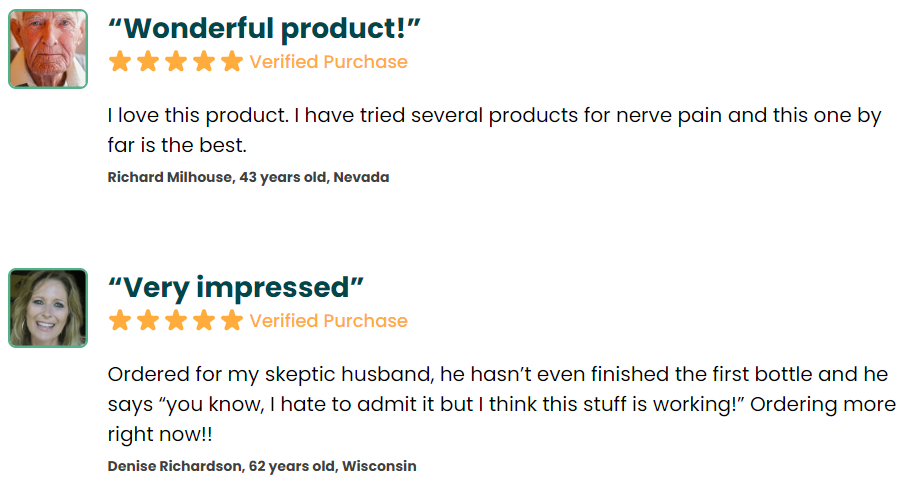Click reviewer name Denise Richardson, 62 years old
Viewport: 899px width, 479px height.
tap(262, 466)
